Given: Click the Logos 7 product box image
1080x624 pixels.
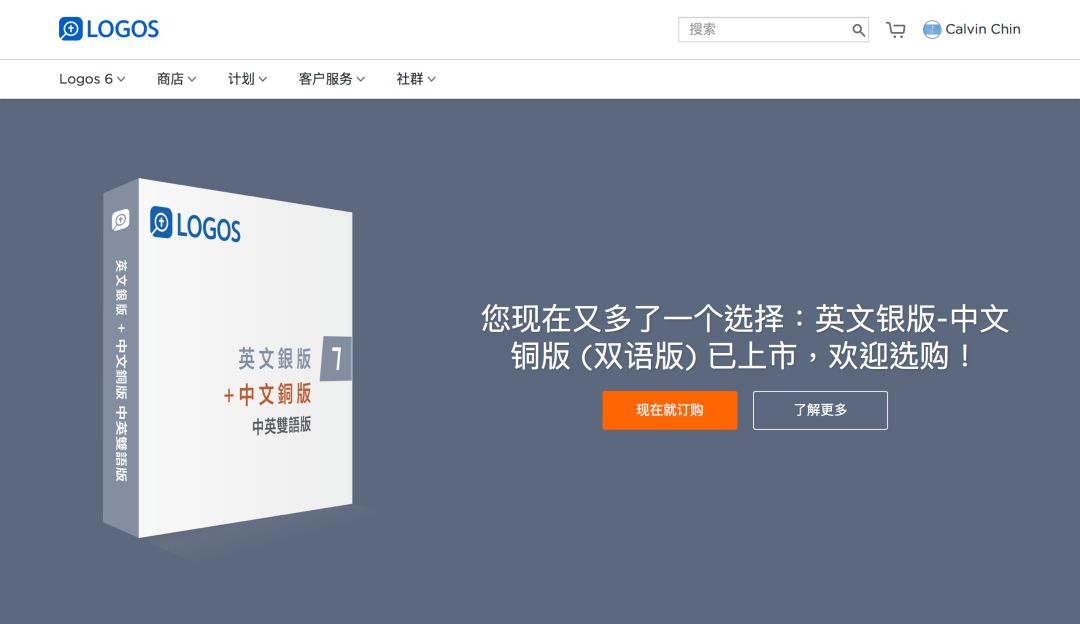Looking at the screenshot, I should 228,358.
